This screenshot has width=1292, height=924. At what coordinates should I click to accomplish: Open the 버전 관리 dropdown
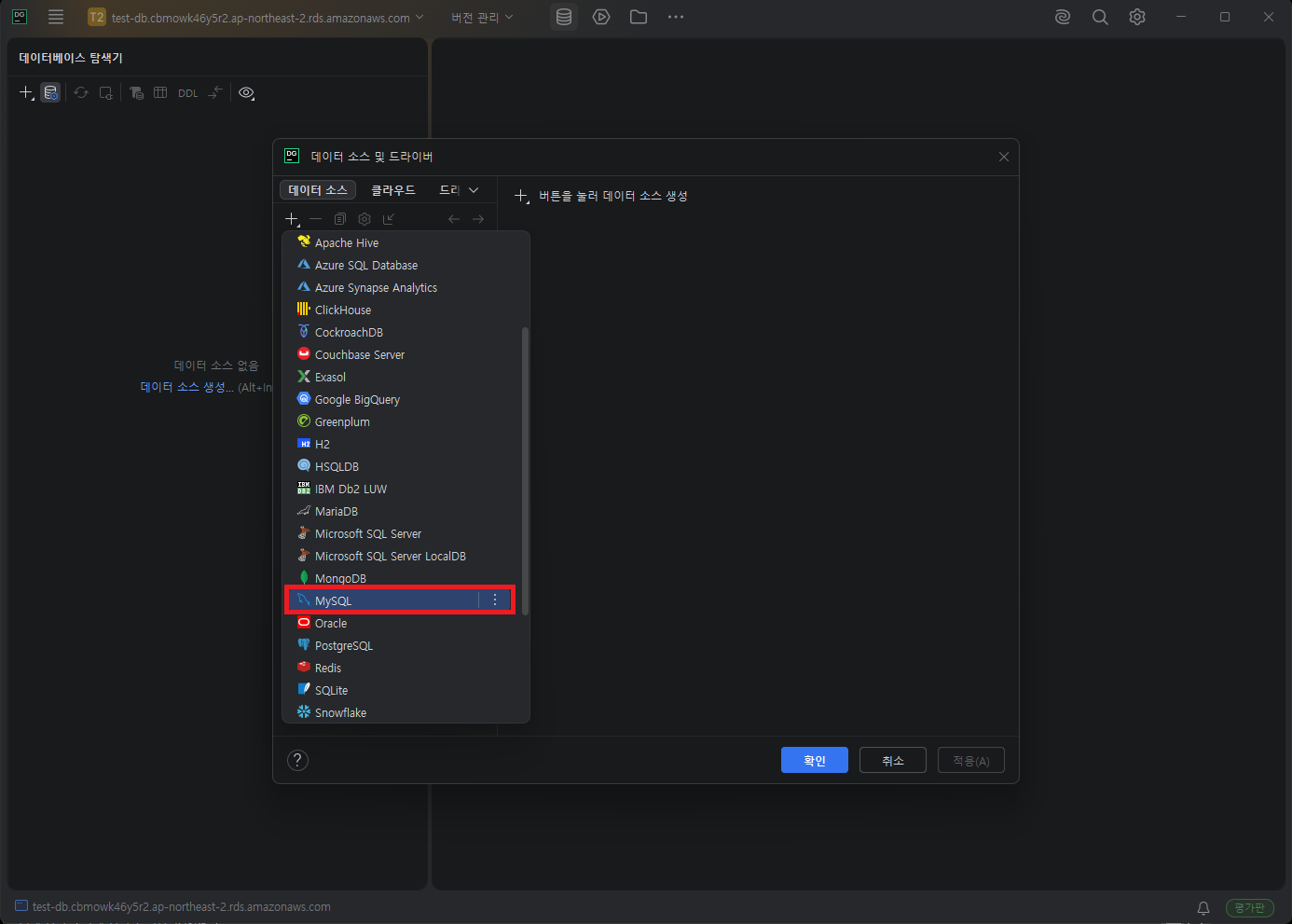(x=482, y=18)
